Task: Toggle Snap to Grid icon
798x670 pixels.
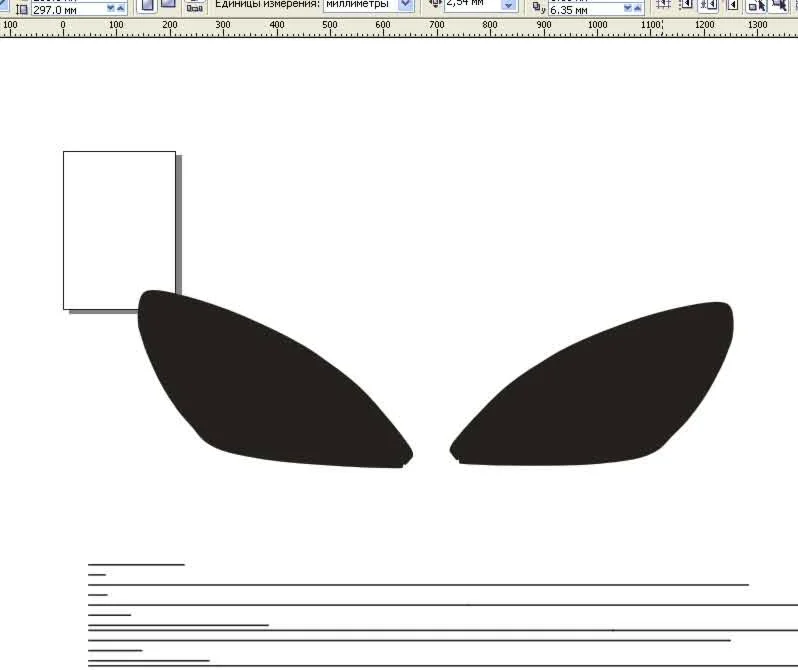Action: pyautogui.click(x=663, y=5)
